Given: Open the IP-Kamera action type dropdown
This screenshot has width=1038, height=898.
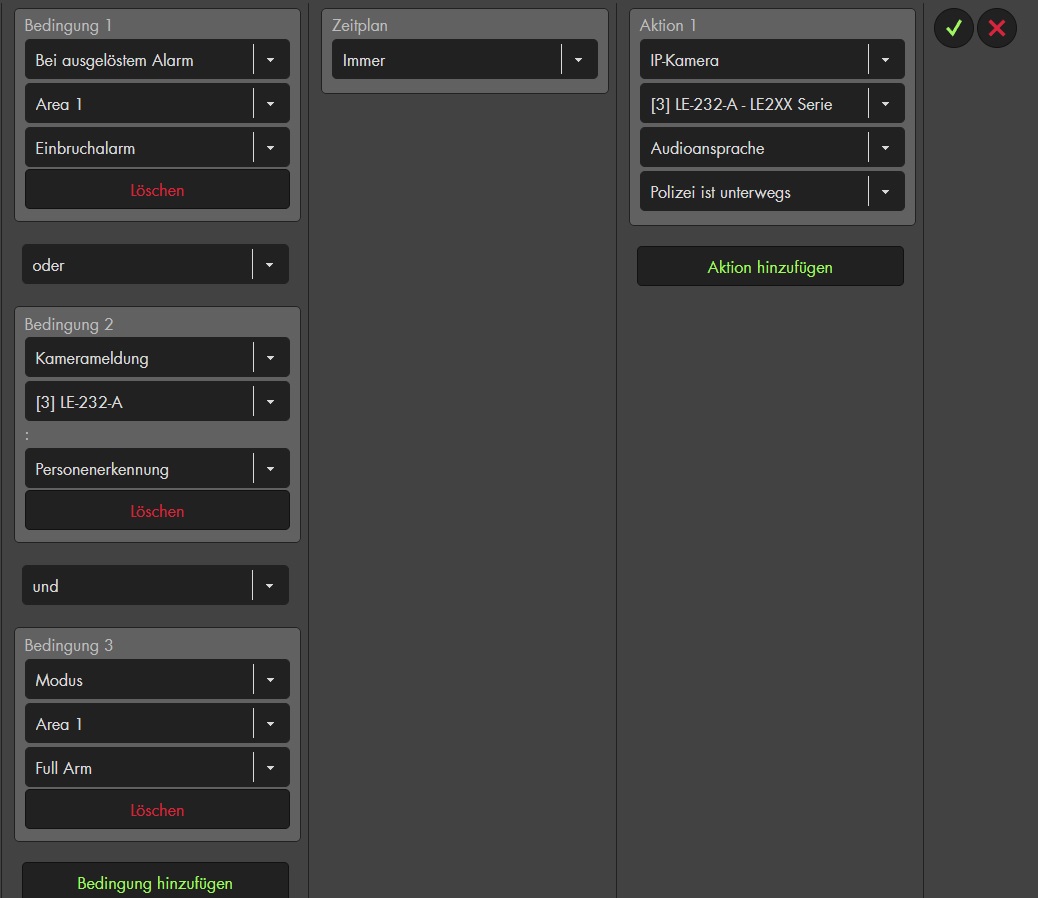Looking at the screenshot, I should (771, 60).
